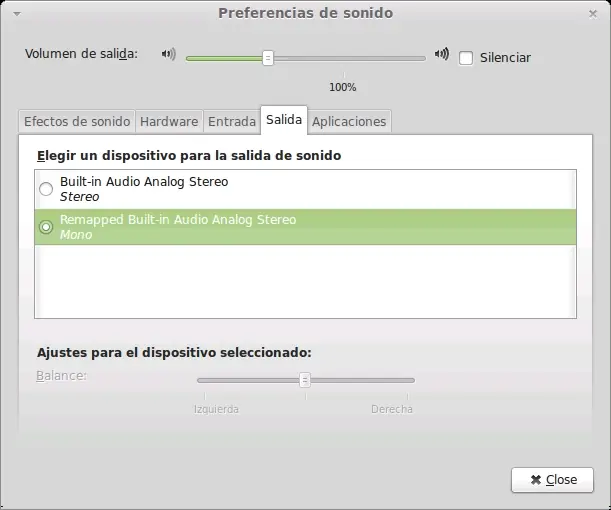Viewport: 611px width, 510px height.
Task: Select the Salida tab
Action: 284,120
